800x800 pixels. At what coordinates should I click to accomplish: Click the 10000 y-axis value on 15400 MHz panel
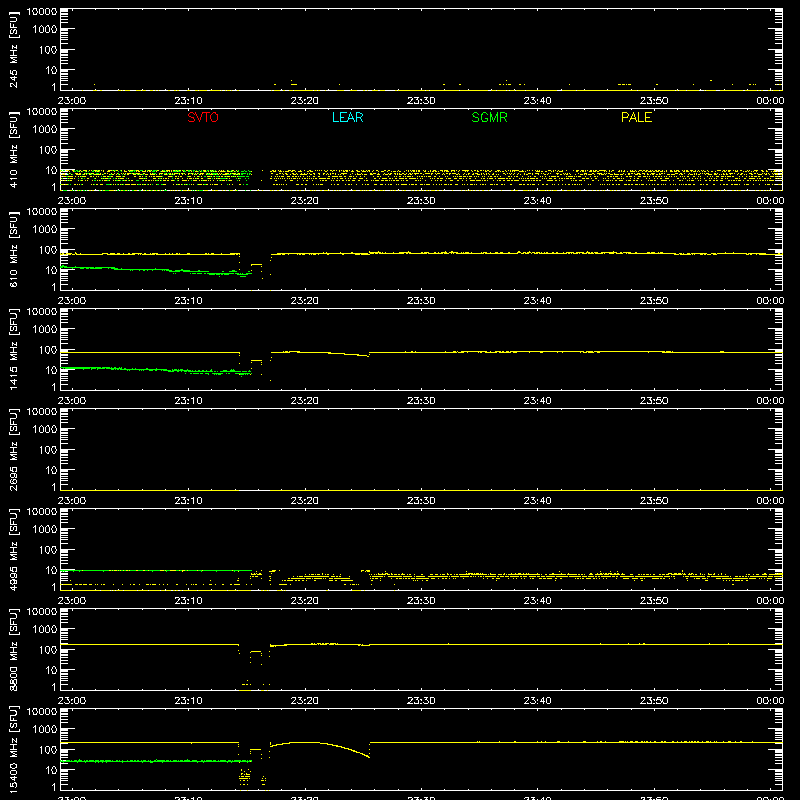pos(42,712)
